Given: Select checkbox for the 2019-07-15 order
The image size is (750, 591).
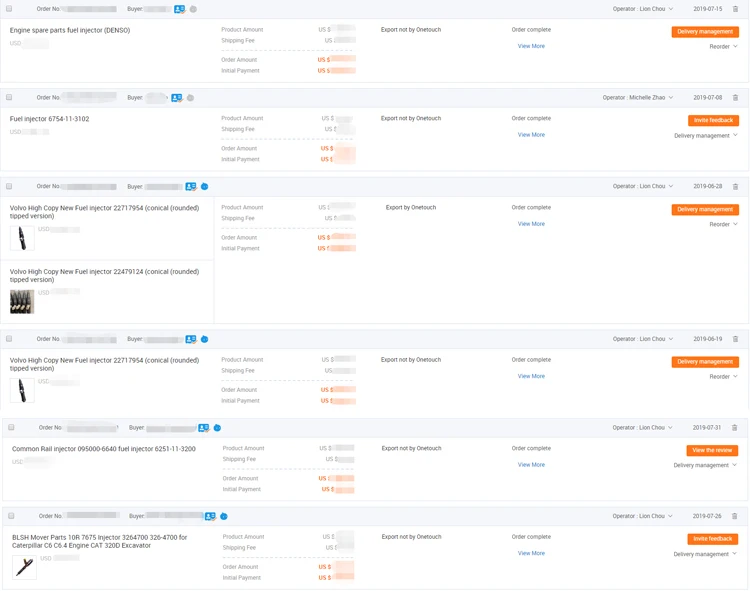Looking at the screenshot, I should click(9, 9).
